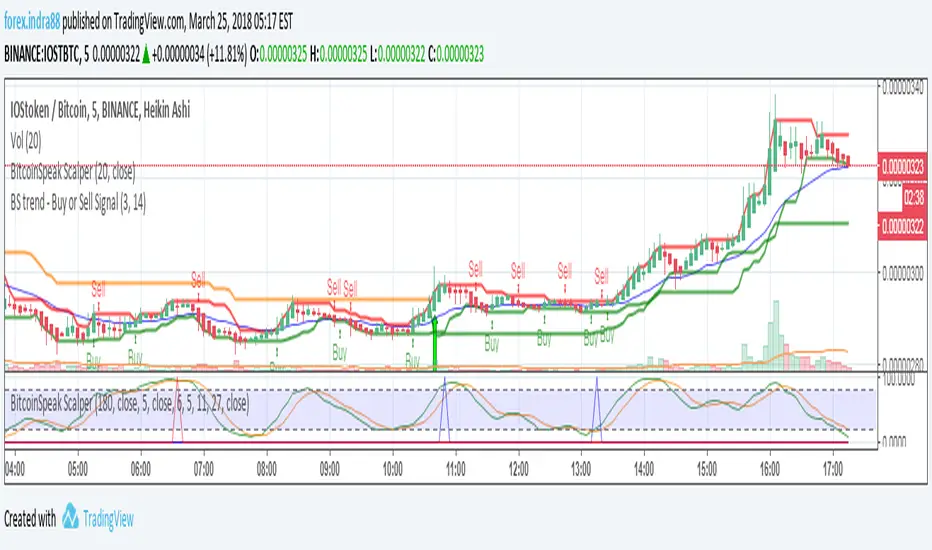The image size is (932, 550).
Task: Click the 07:00 time axis label
Action: [204, 469]
